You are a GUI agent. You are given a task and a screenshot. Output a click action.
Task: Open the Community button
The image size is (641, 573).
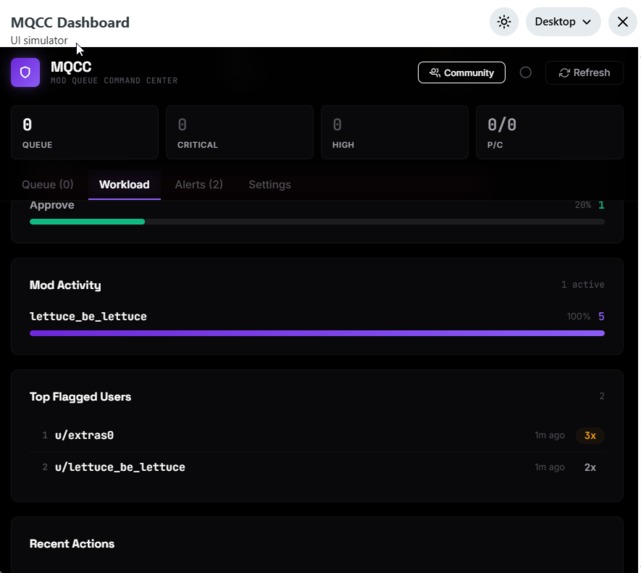(462, 73)
